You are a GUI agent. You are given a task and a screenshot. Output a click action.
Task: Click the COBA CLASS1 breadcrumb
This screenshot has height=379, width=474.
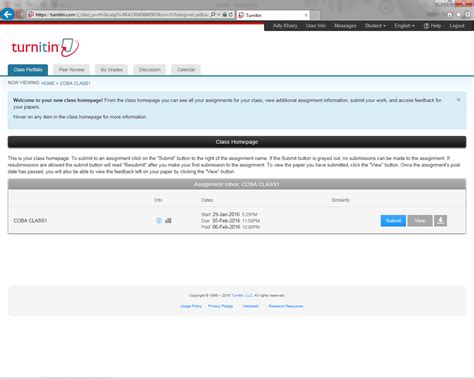coord(75,83)
